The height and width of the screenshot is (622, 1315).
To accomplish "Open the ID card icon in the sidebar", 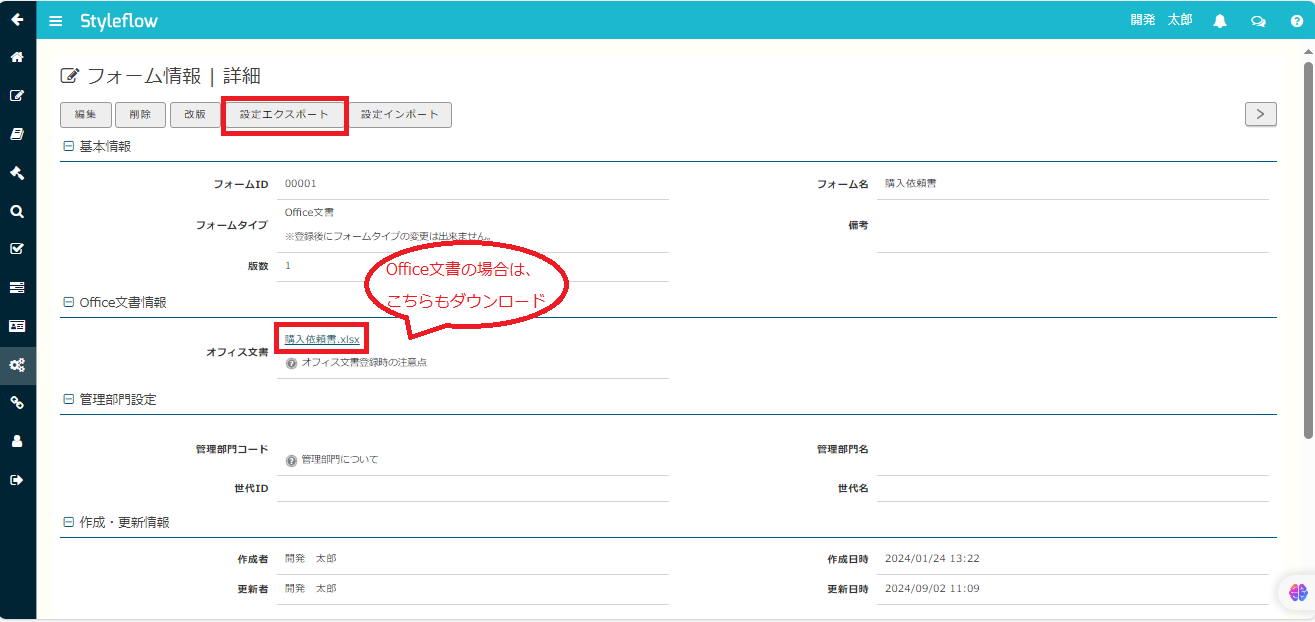I will tap(17, 326).
